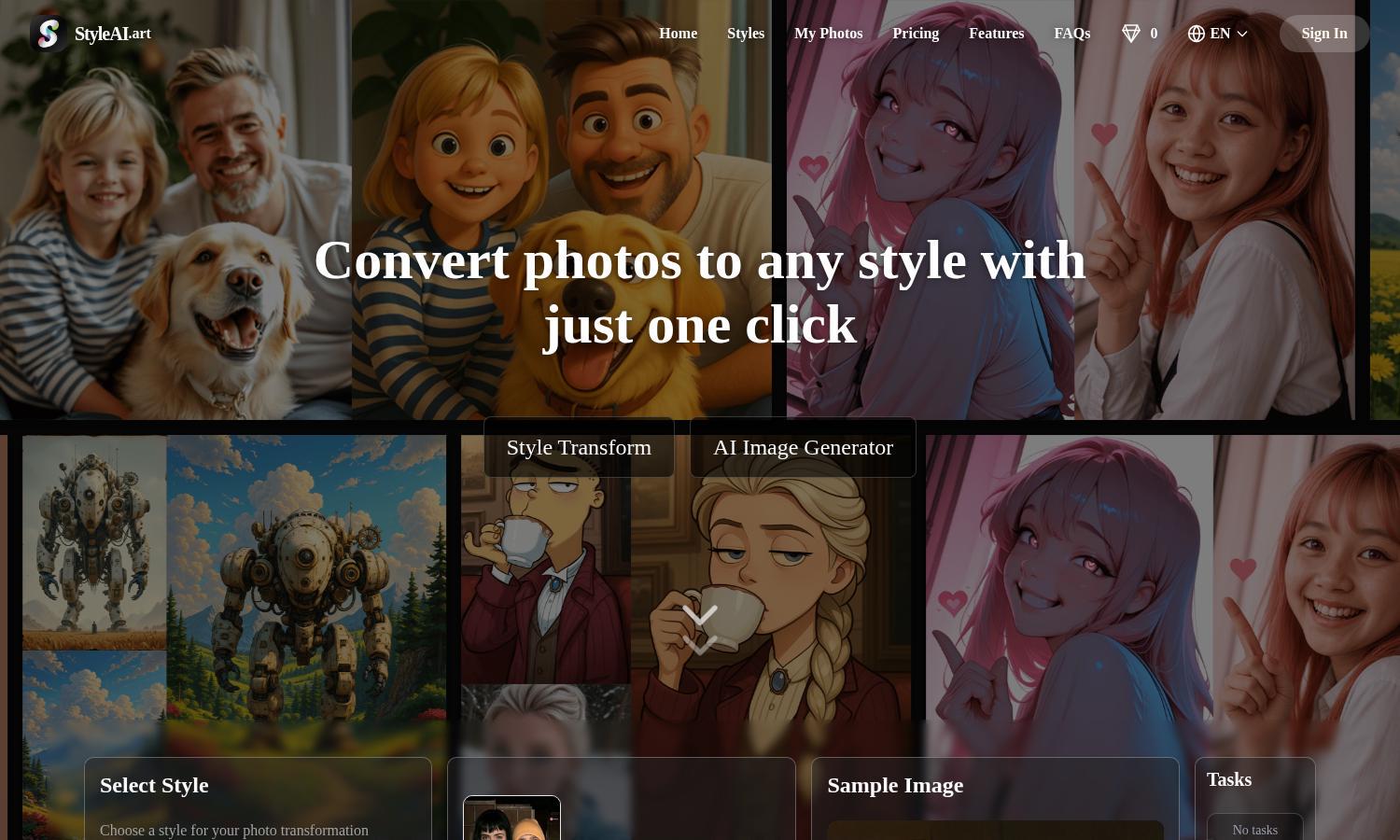This screenshot has width=1400, height=840.
Task: Click the credits count 0
Action: tap(1154, 34)
